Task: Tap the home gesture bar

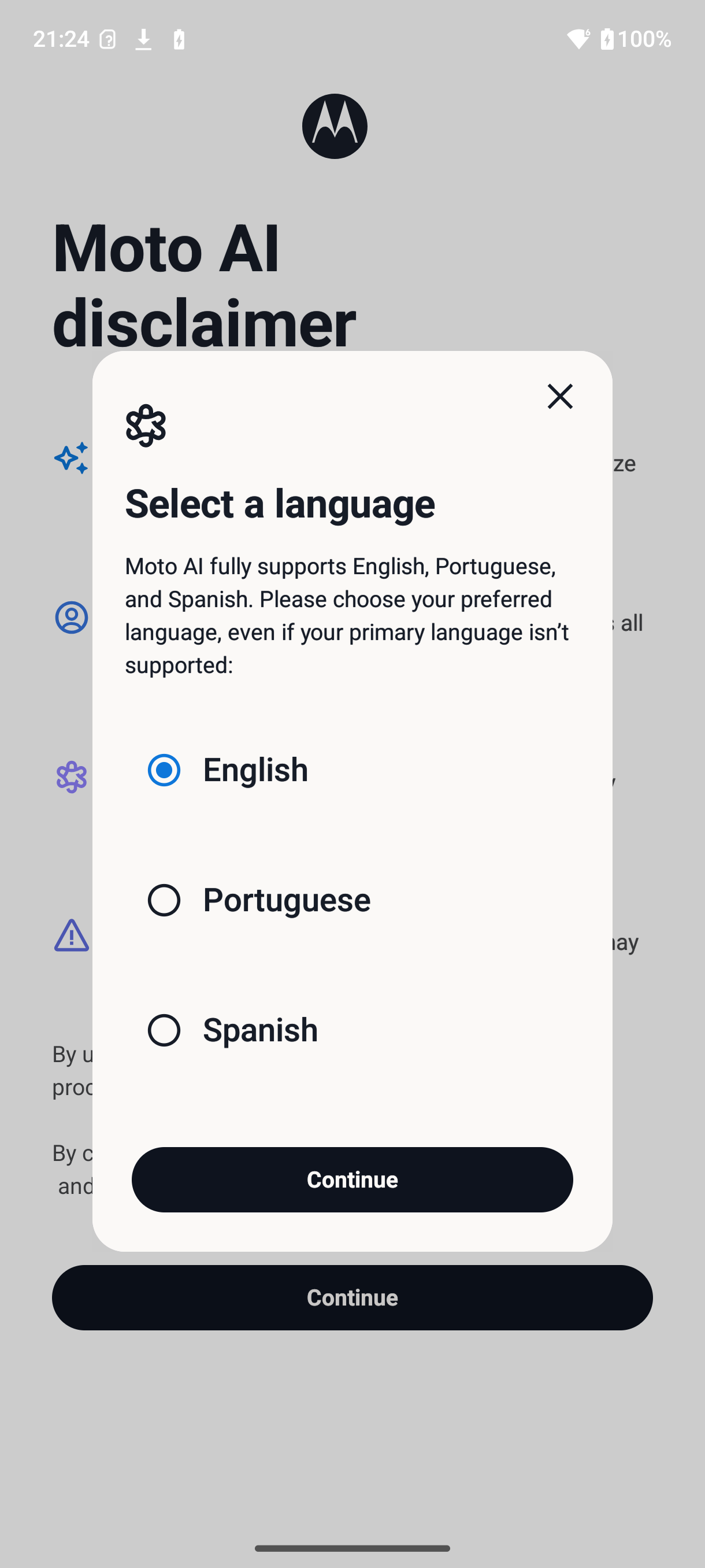Action: click(352, 1548)
